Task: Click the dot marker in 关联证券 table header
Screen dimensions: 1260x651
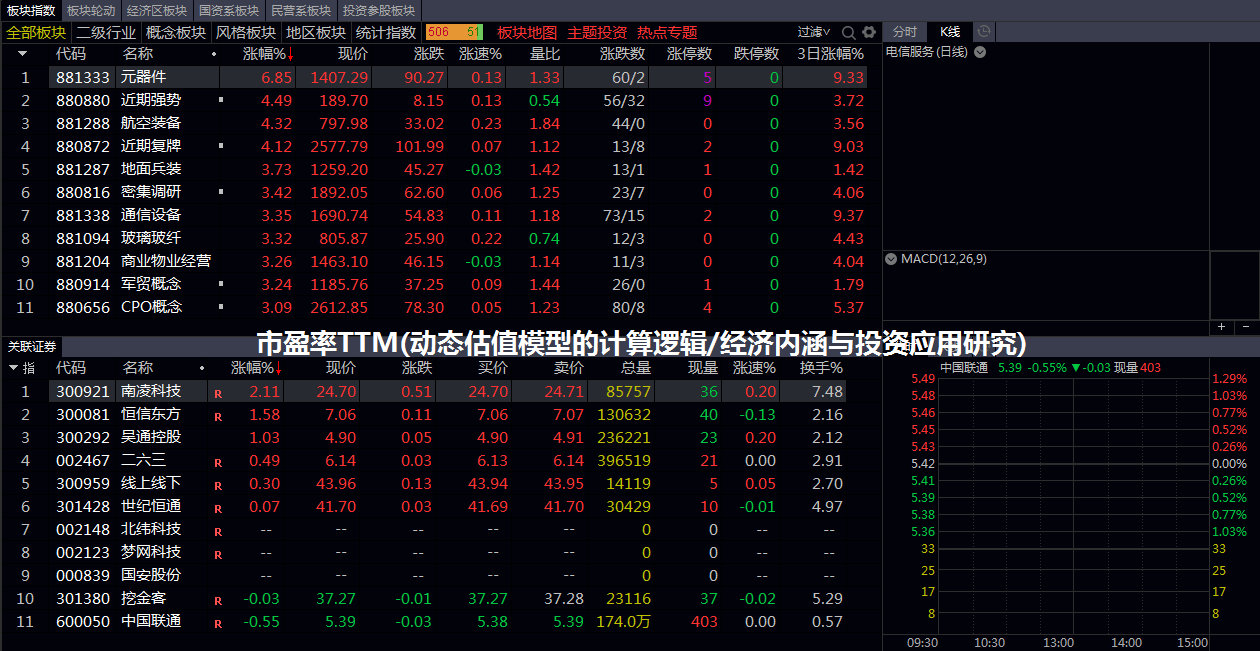Action: (202, 369)
